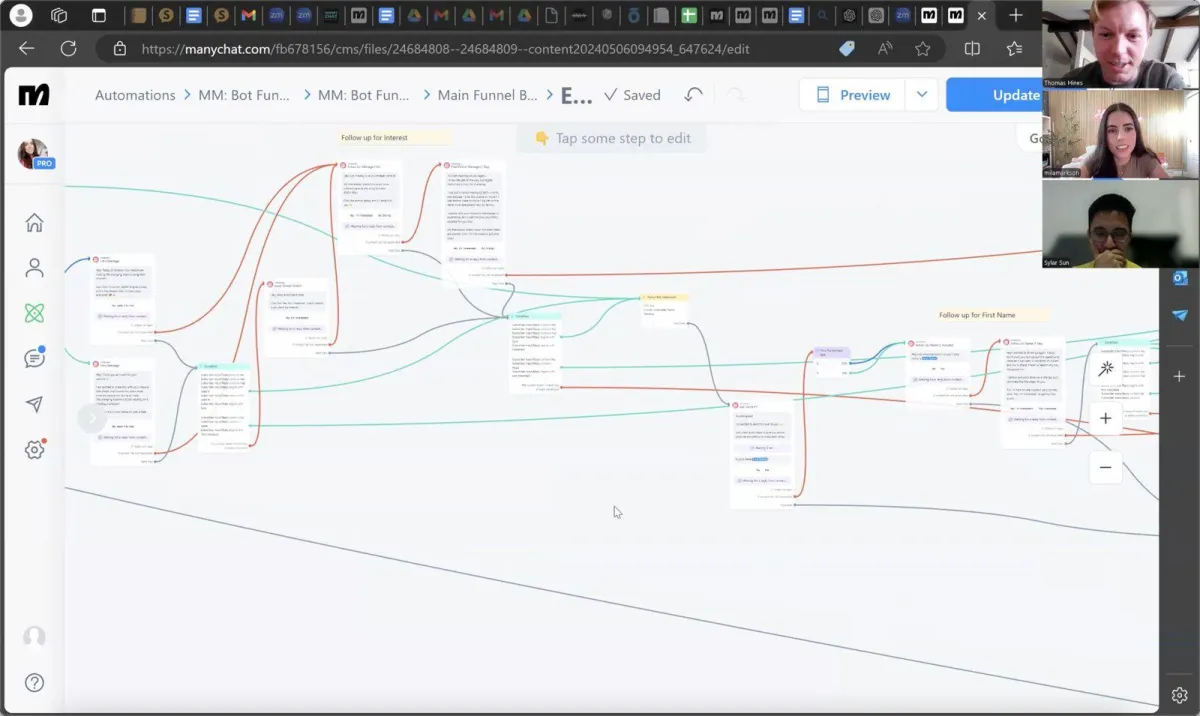
Task: Go to Automations breadcrumb
Action: 135,95
